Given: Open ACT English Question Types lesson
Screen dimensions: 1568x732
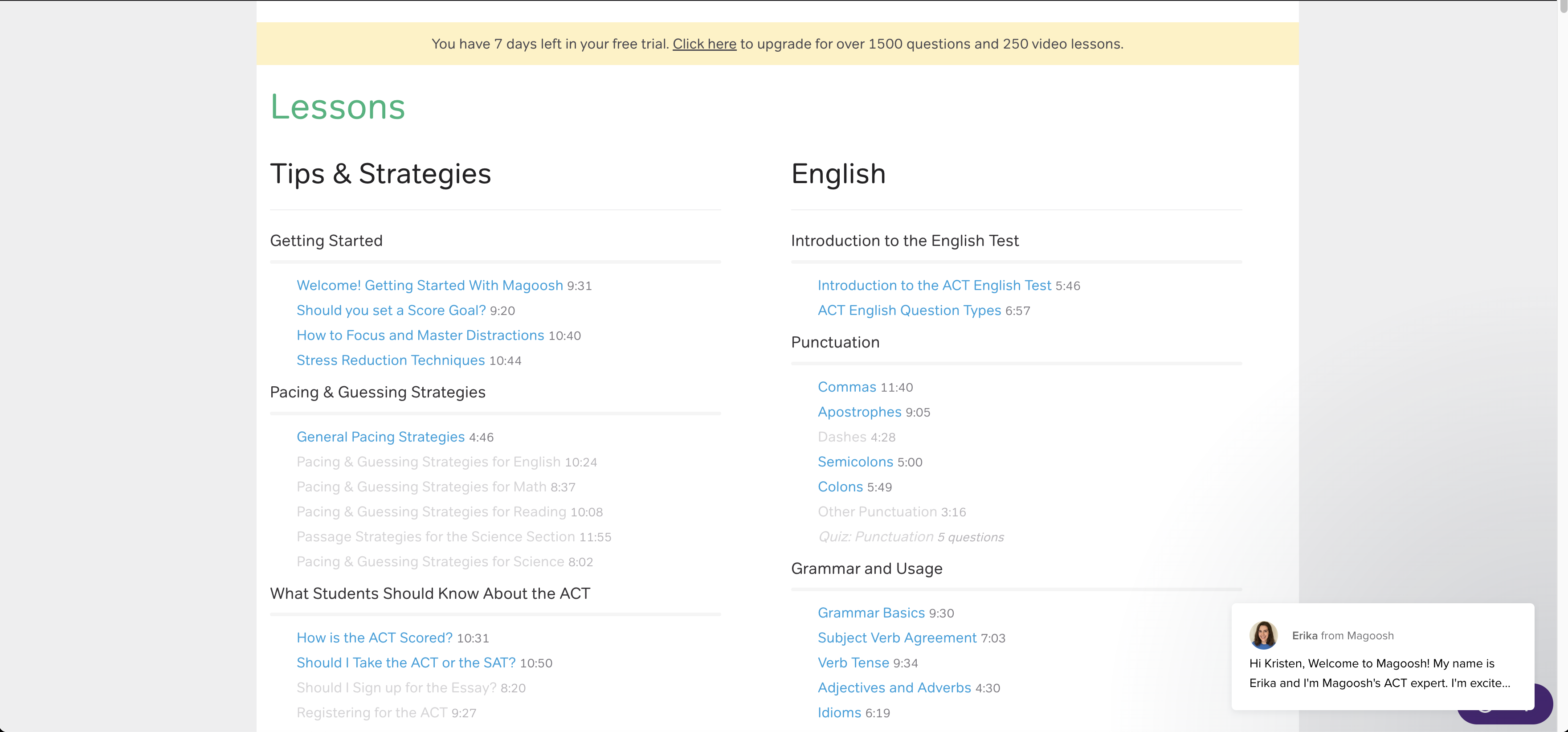Looking at the screenshot, I should point(909,311).
